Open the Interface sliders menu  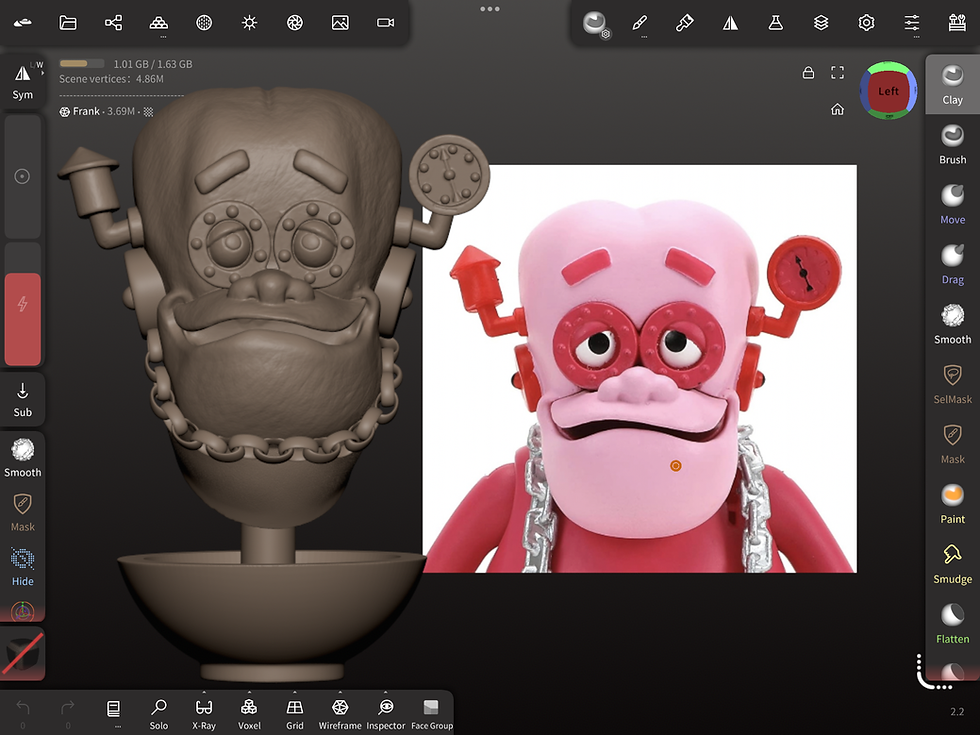(x=912, y=24)
